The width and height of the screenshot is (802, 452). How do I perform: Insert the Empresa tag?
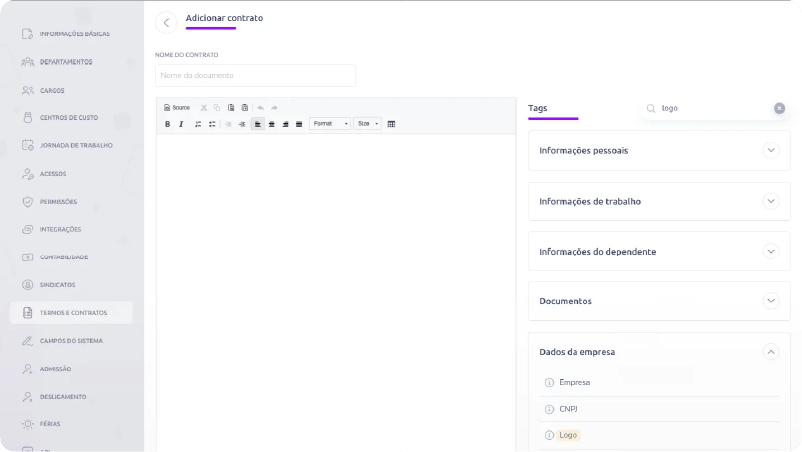pyautogui.click(x=574, y=382)
